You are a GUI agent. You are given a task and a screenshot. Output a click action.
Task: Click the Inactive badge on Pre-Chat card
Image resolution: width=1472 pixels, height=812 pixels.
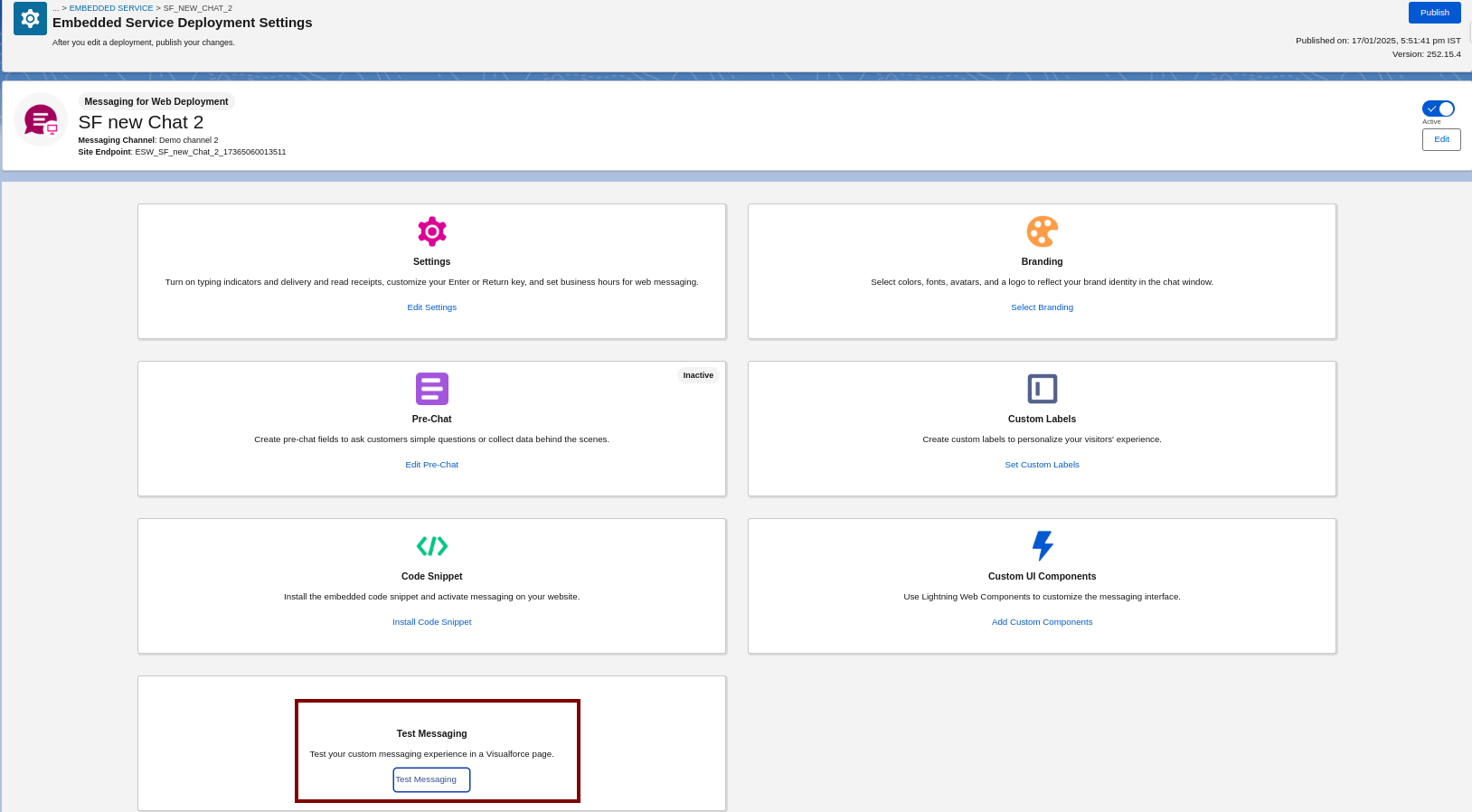[698, 375]
